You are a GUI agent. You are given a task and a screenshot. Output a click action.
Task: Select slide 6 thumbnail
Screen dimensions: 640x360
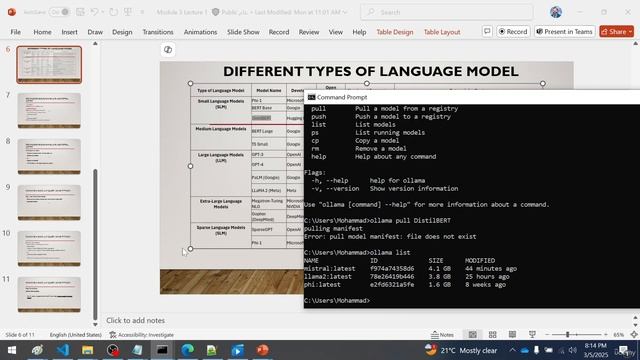(49, 64)
